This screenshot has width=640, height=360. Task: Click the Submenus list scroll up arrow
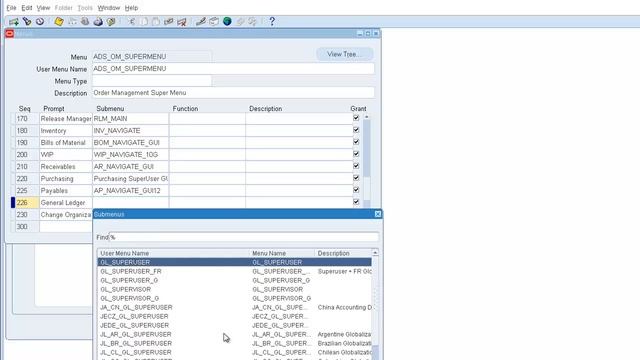pos(375,253)
